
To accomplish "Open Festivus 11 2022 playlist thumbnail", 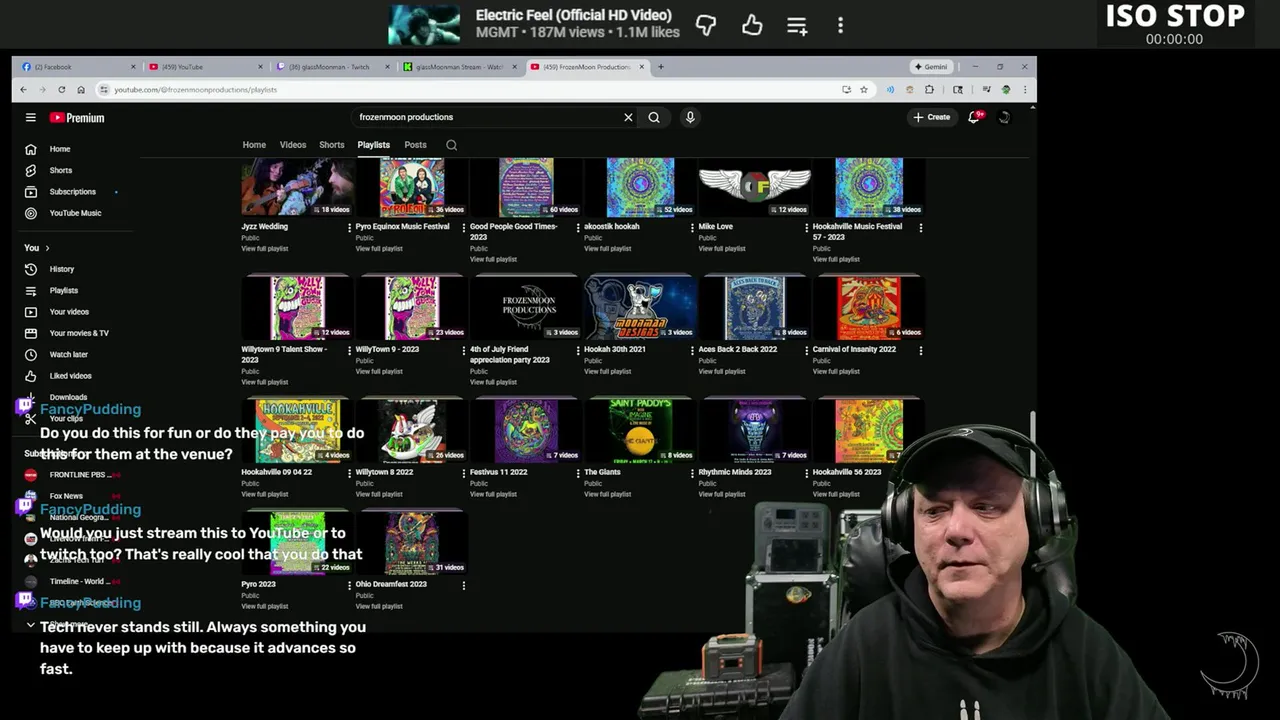I will pos(526,431).
